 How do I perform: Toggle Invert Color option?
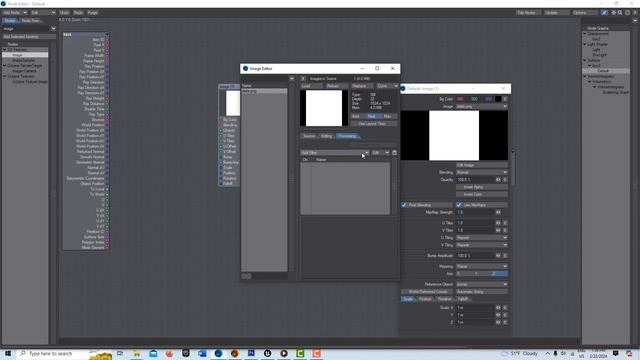[x=482, y=195]
